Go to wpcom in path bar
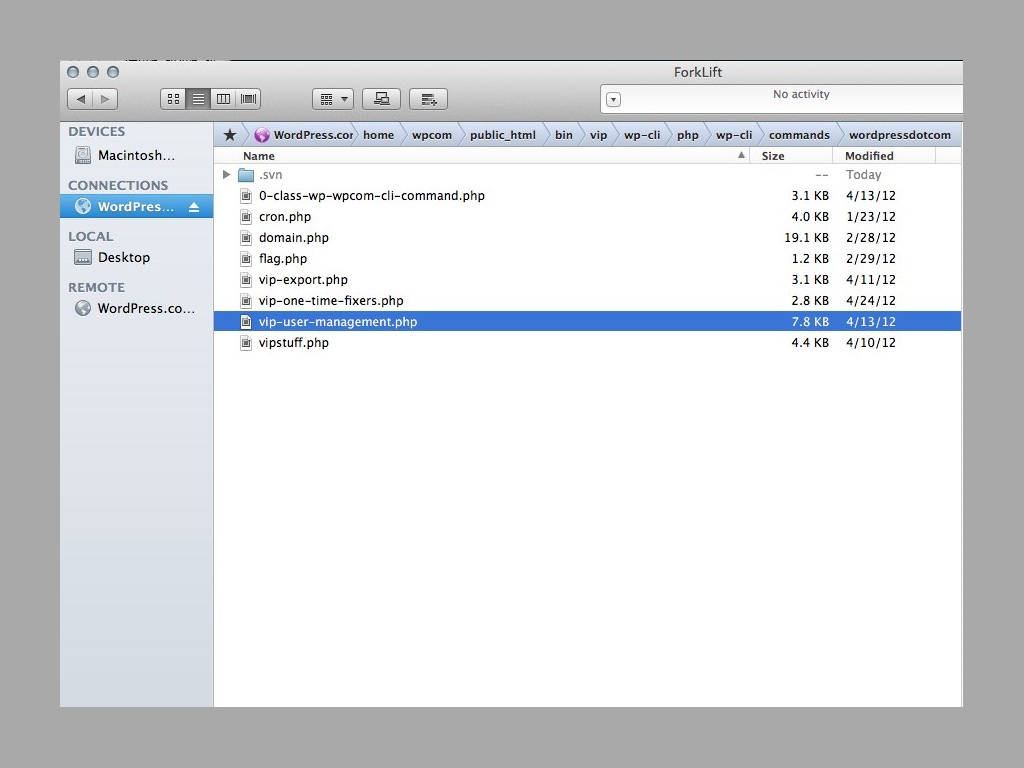The height and width of the screenshot is (768, 1024). [x=432, y=135]
